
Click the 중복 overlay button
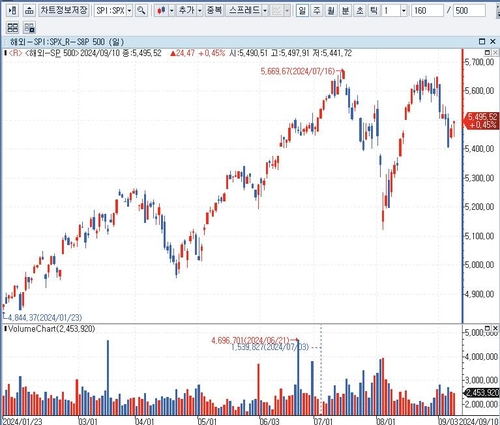pyautogui.click(x=214, y=11)
